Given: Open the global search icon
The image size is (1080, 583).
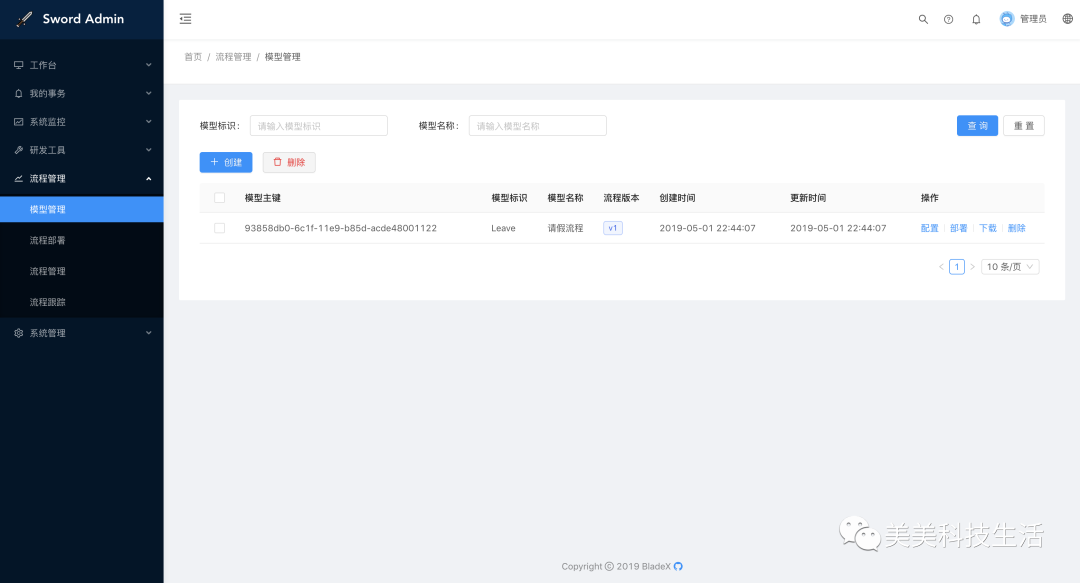Looking at the screenshot, I should [x=923, y=18].
